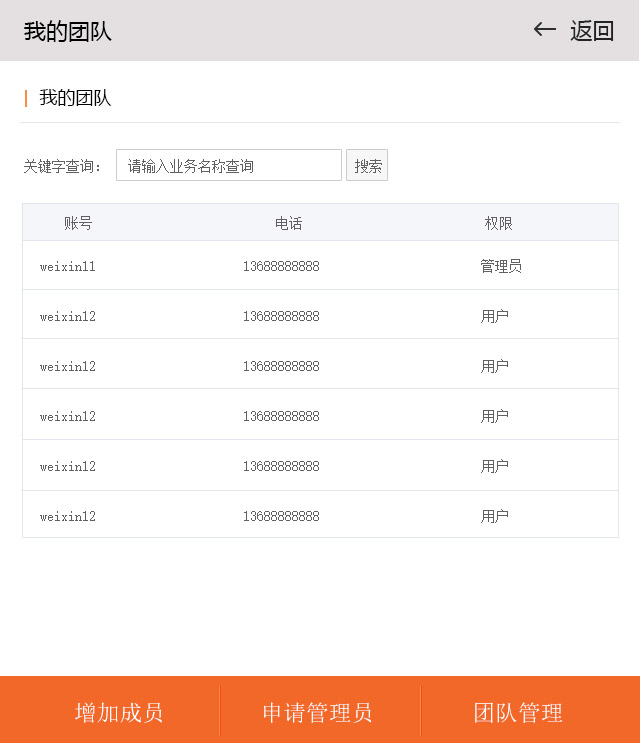Click the 管理员 permission cell
This screenshot has width=640, height=743.
[500, 266]
